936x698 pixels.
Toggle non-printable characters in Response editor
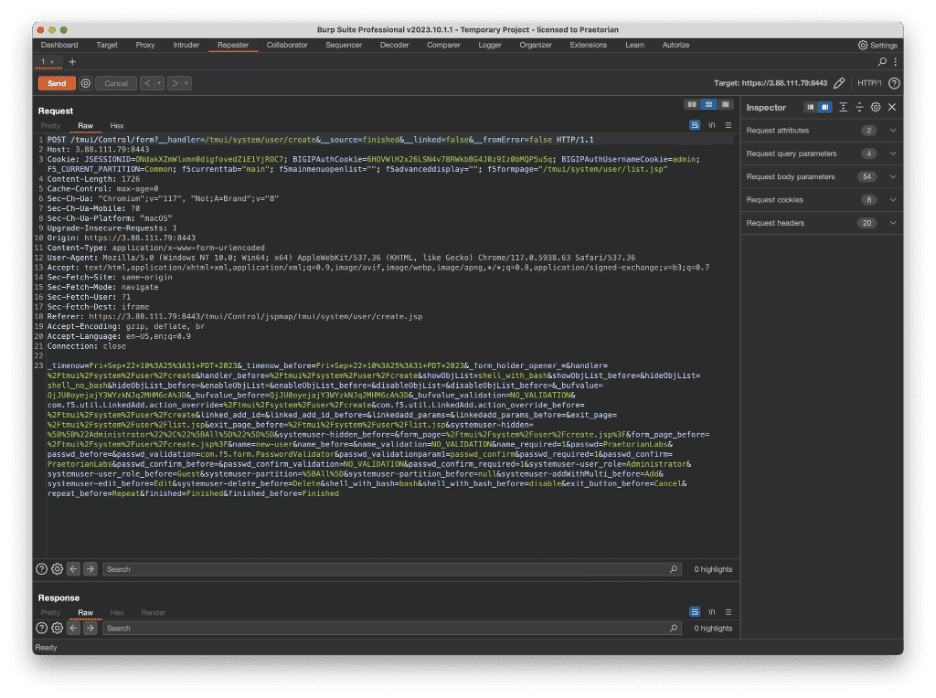click(712, 612)
